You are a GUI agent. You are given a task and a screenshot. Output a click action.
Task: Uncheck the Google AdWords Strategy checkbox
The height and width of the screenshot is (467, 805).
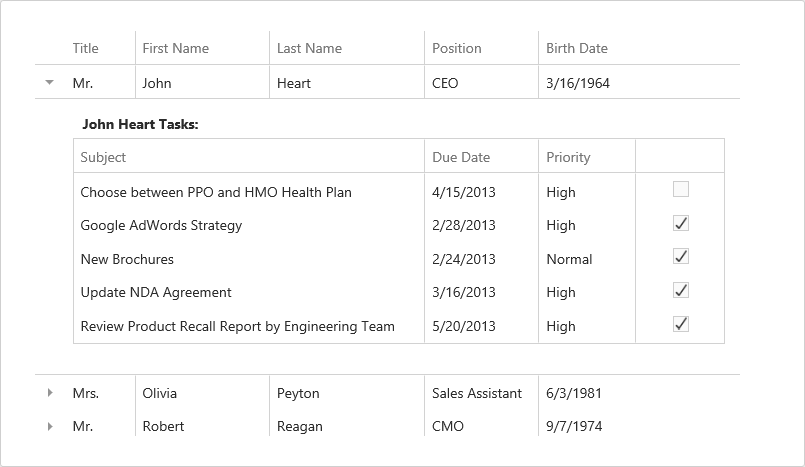pyautogui.click(x=681, y=223)
